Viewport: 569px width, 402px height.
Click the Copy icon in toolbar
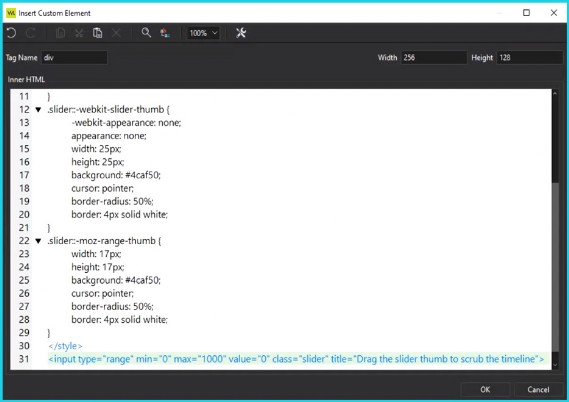click(x=60, y=33)
